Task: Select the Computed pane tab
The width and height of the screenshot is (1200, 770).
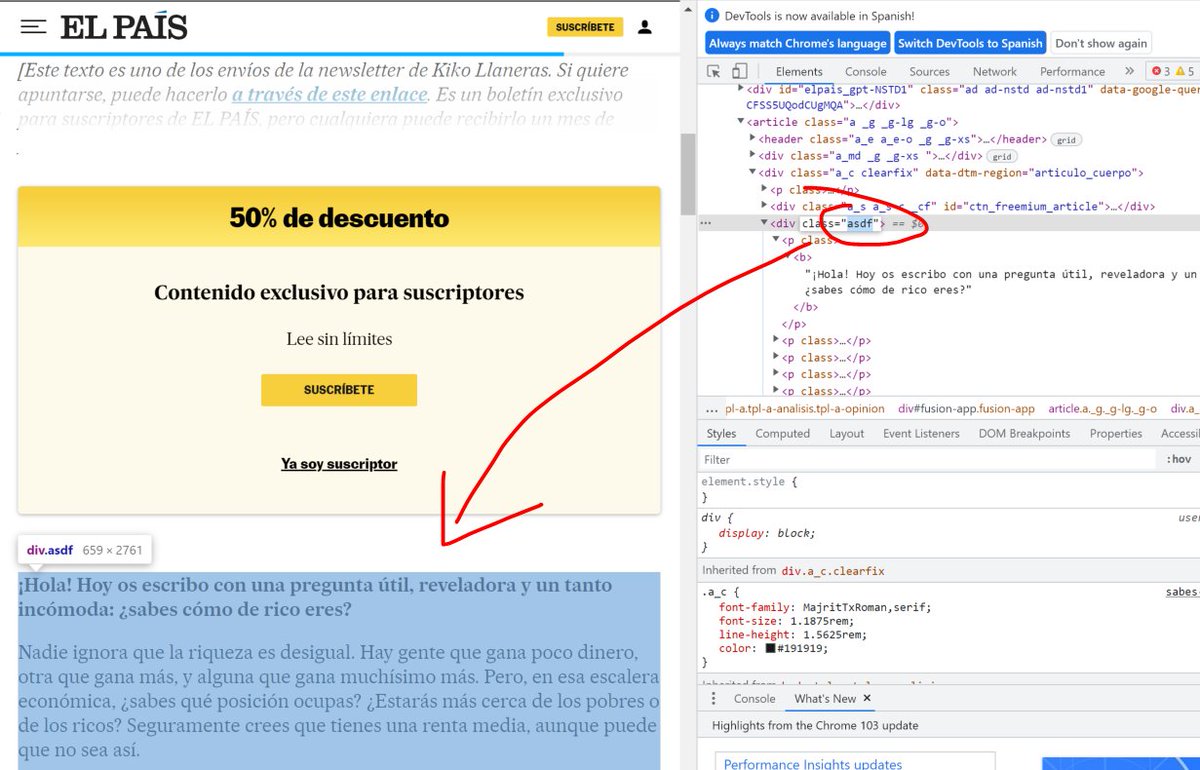Action: click(782, 433)
